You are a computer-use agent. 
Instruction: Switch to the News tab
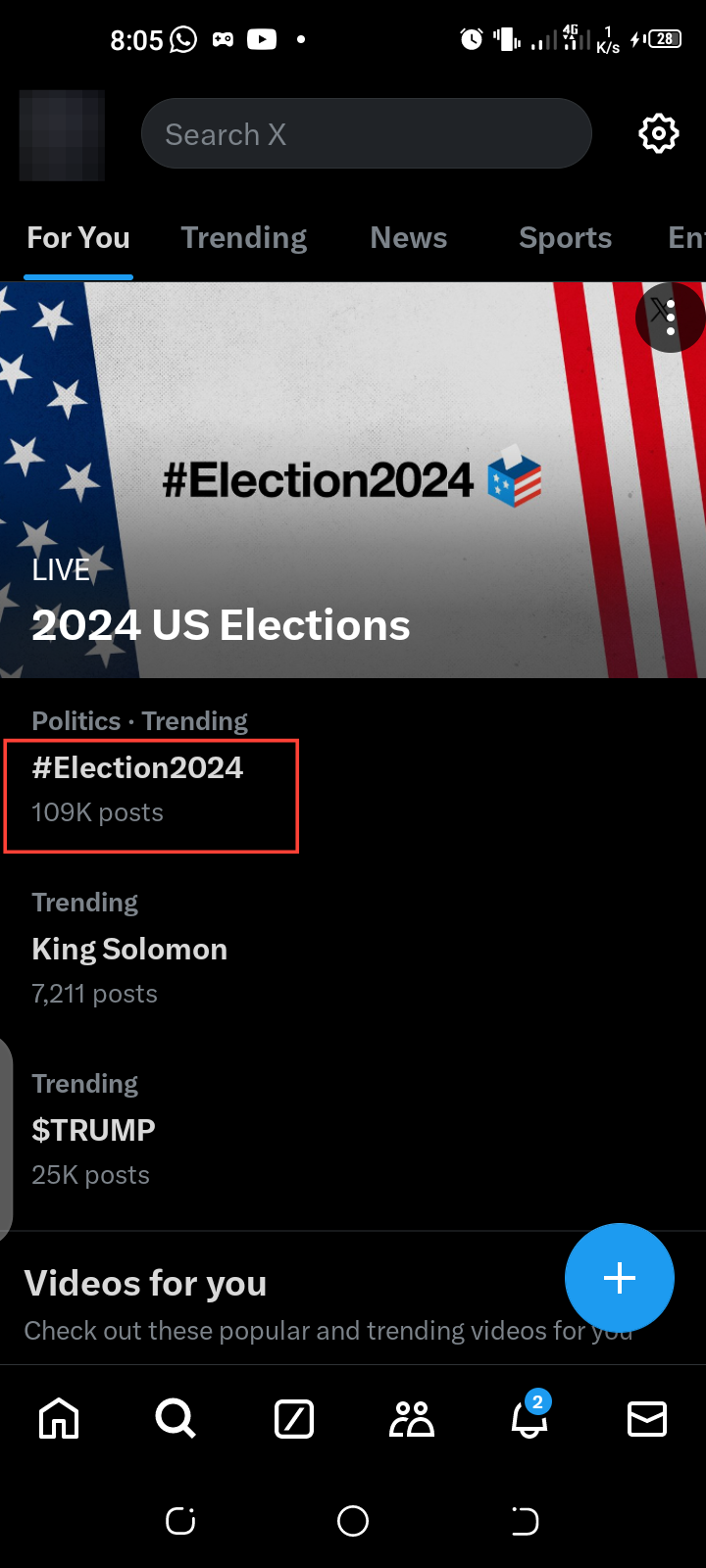[x=409, y=238]
